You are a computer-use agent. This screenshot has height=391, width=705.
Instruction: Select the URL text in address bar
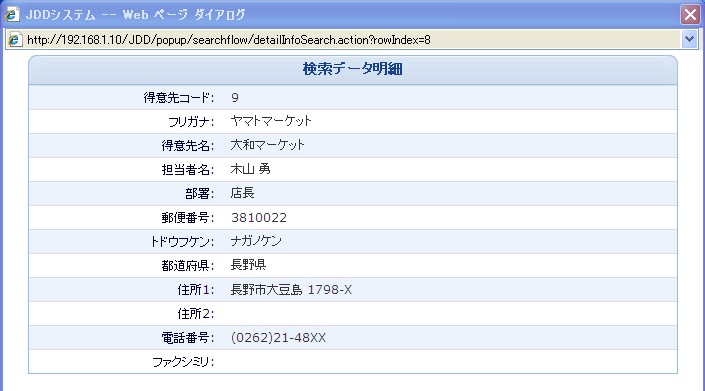pyautogui.click(x=228, y=40)
